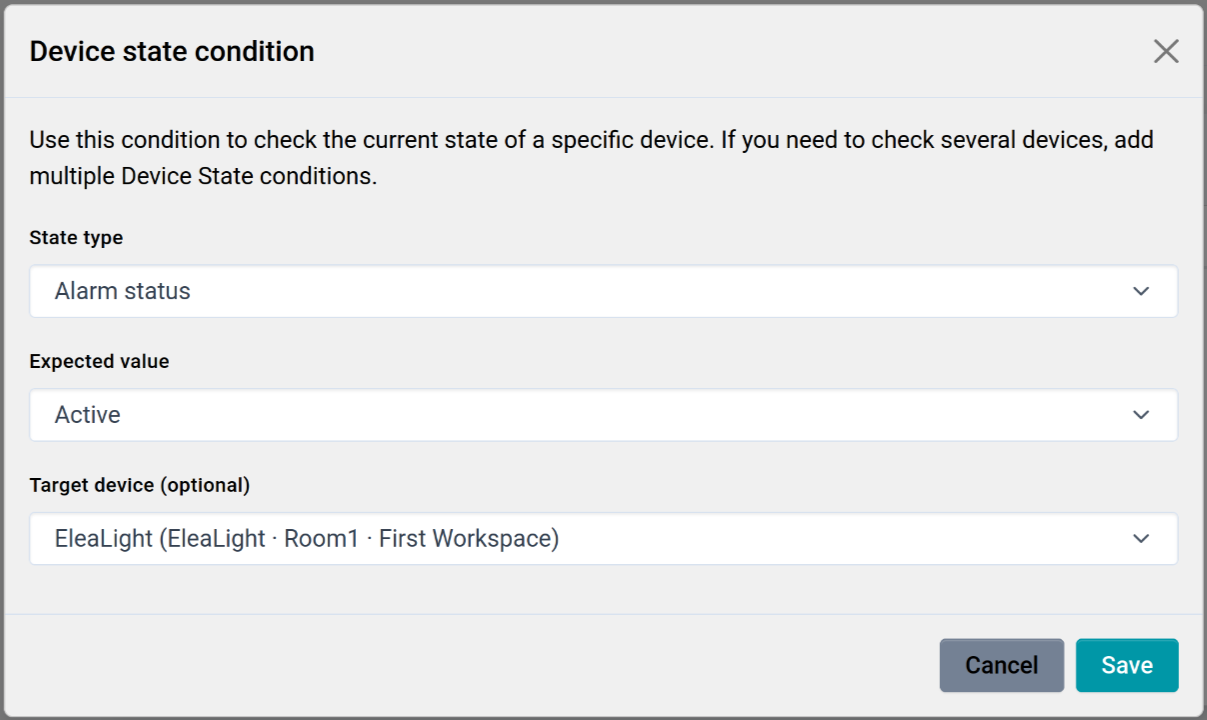Click the State type label

[76, 238]
